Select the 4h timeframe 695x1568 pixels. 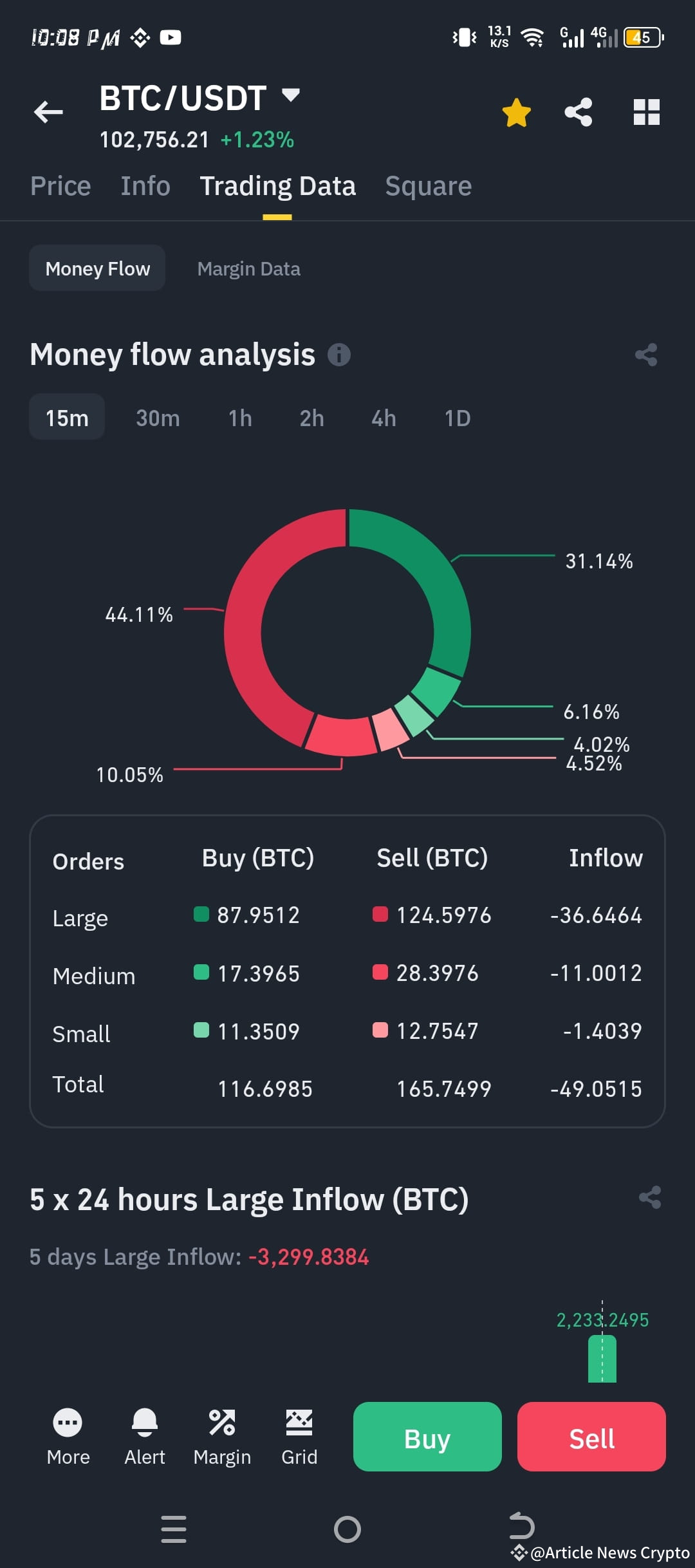click(383, 417)
